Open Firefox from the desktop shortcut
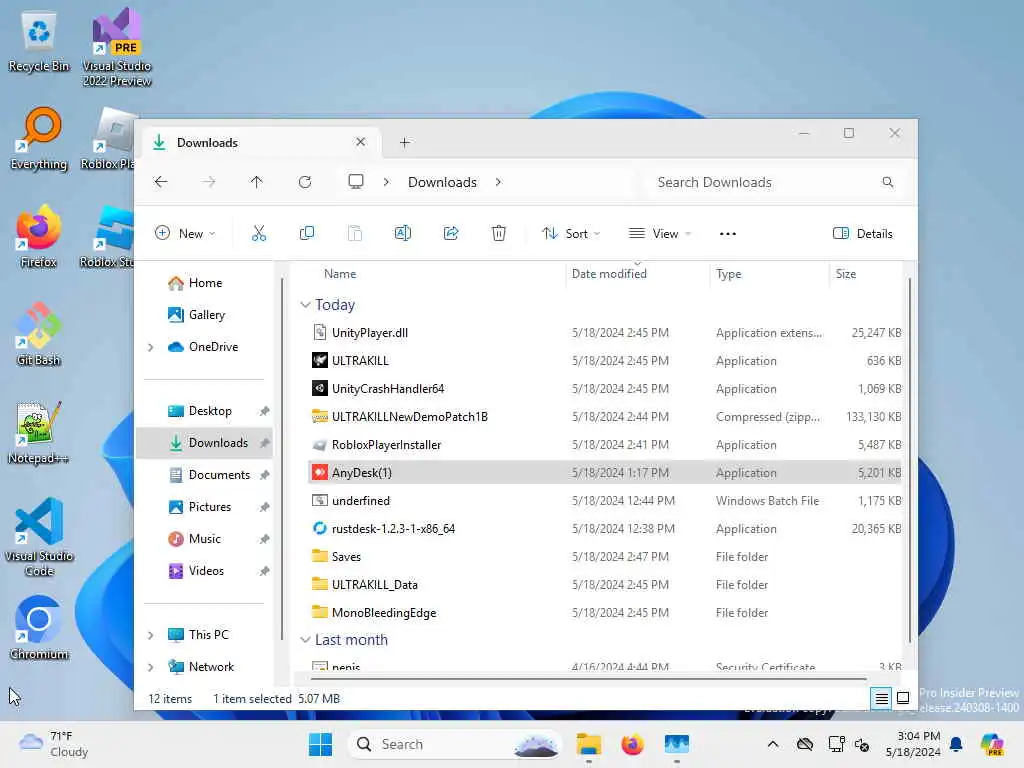Viewport: 1024px width, 768px height. click(x=39, y=236)
